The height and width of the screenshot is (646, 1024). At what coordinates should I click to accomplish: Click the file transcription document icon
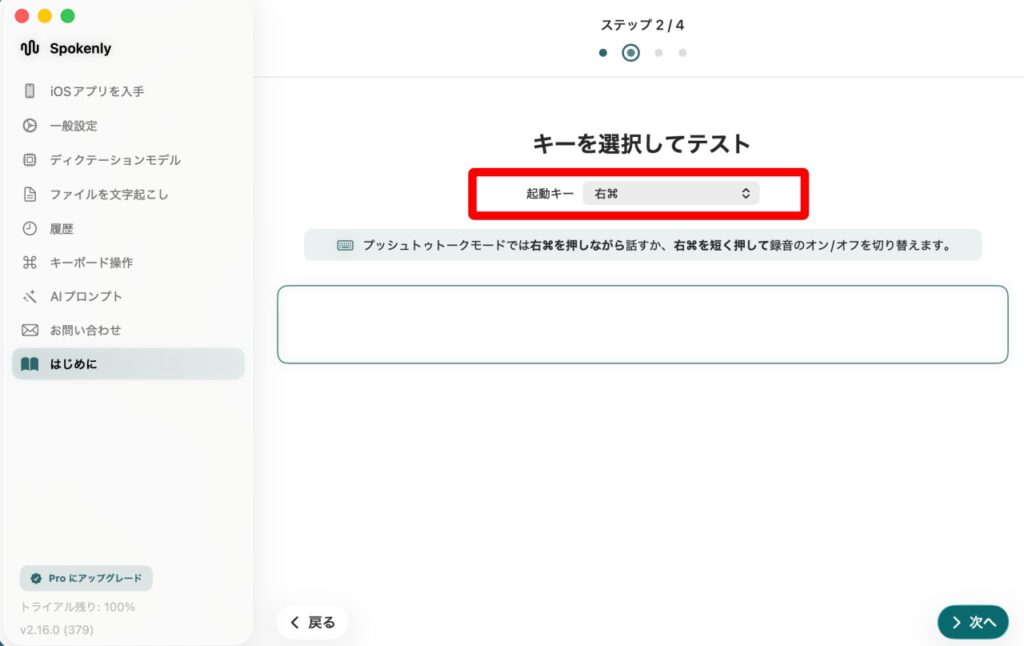coord(30,194)
